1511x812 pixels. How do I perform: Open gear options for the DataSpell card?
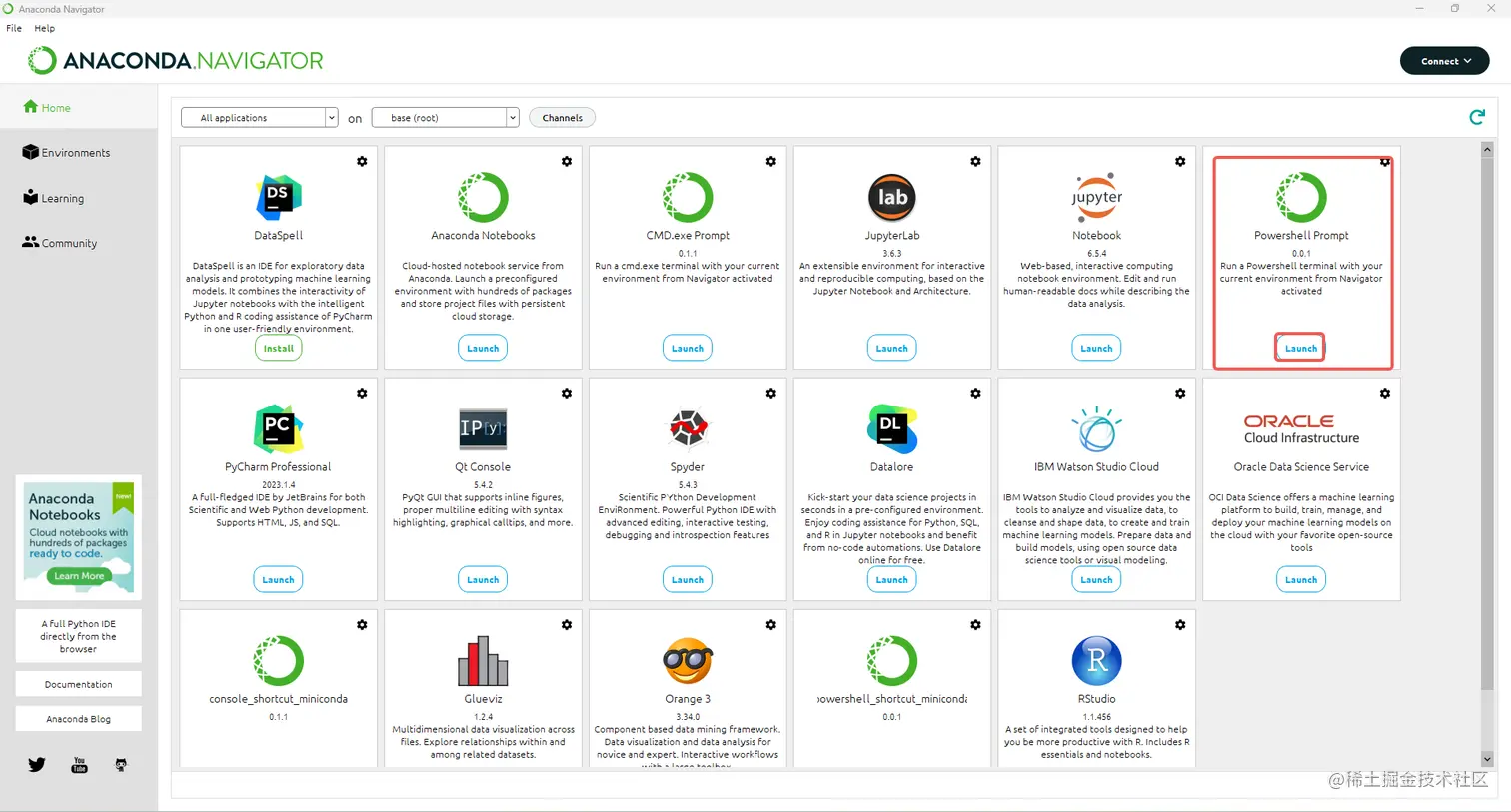click(x=362, y=161)
